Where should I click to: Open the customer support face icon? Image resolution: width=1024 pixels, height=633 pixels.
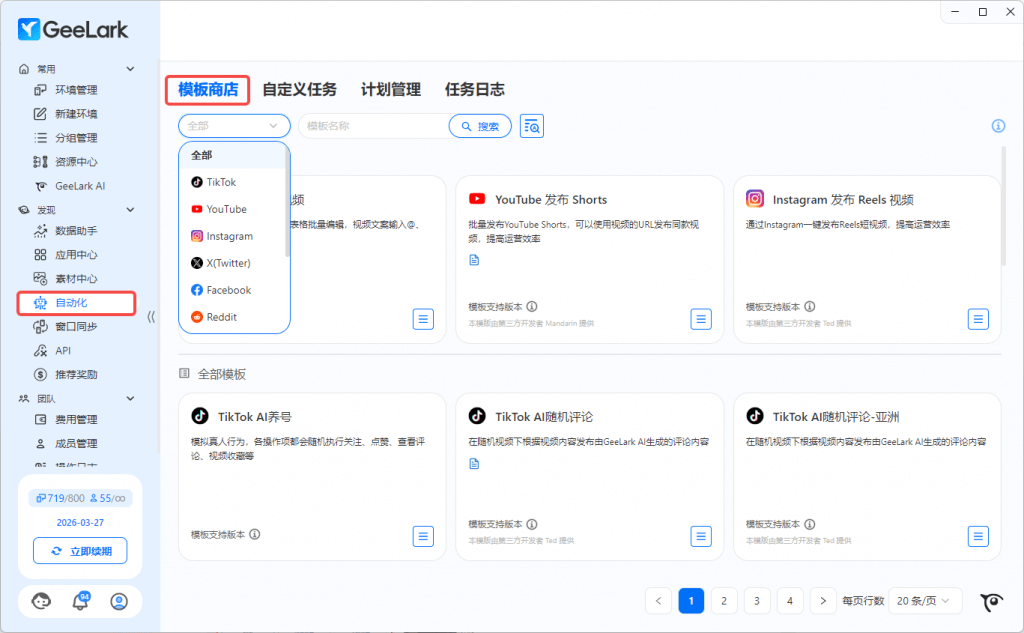tap(41, 601)
